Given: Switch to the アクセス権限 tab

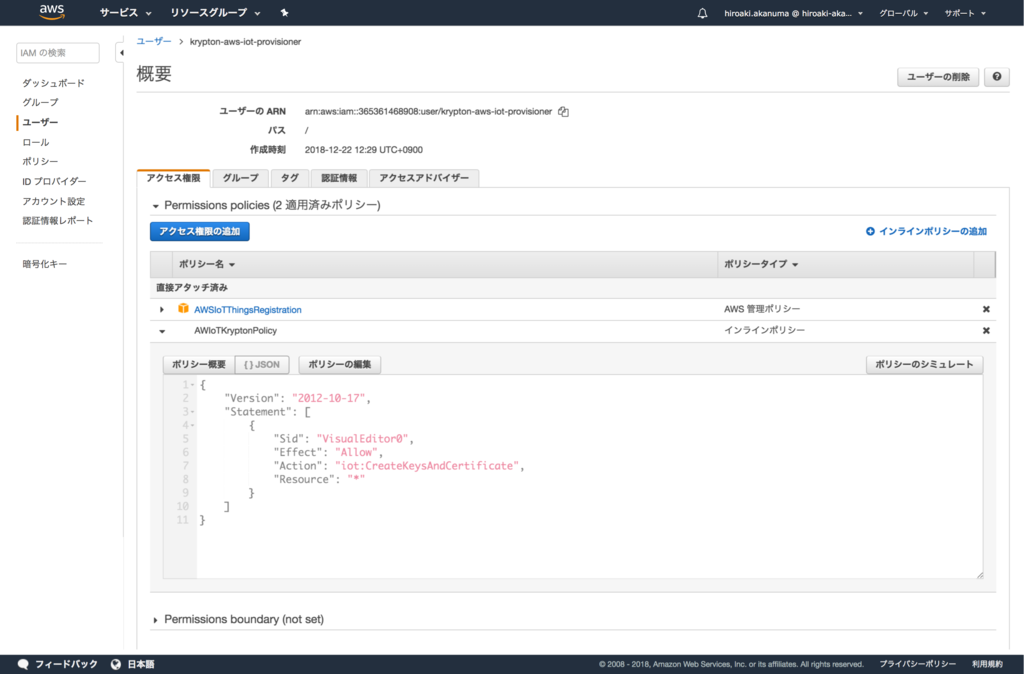Looking at the screenshot, I should 173,178.
